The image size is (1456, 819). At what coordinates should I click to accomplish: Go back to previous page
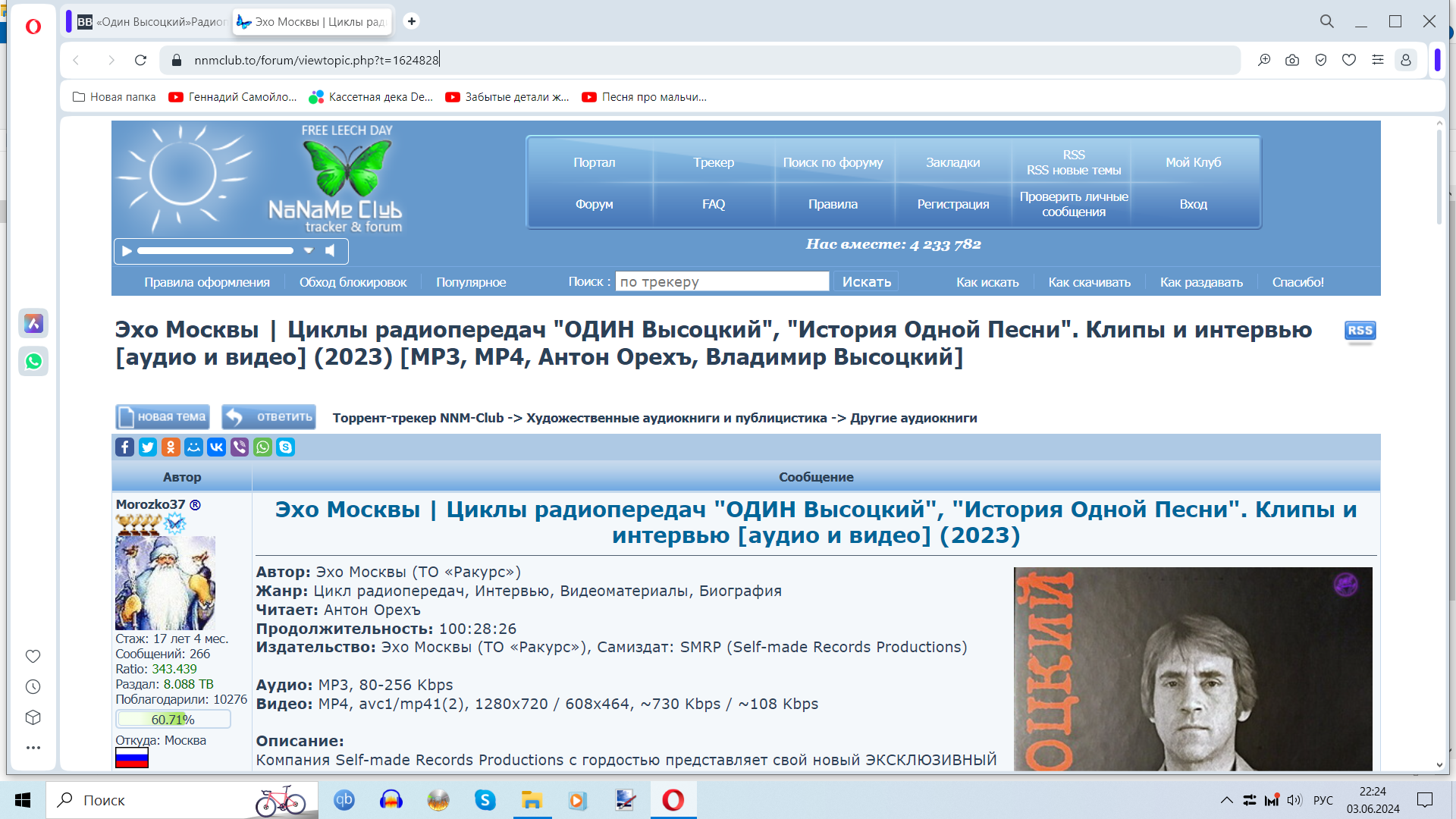click(76, 60)
